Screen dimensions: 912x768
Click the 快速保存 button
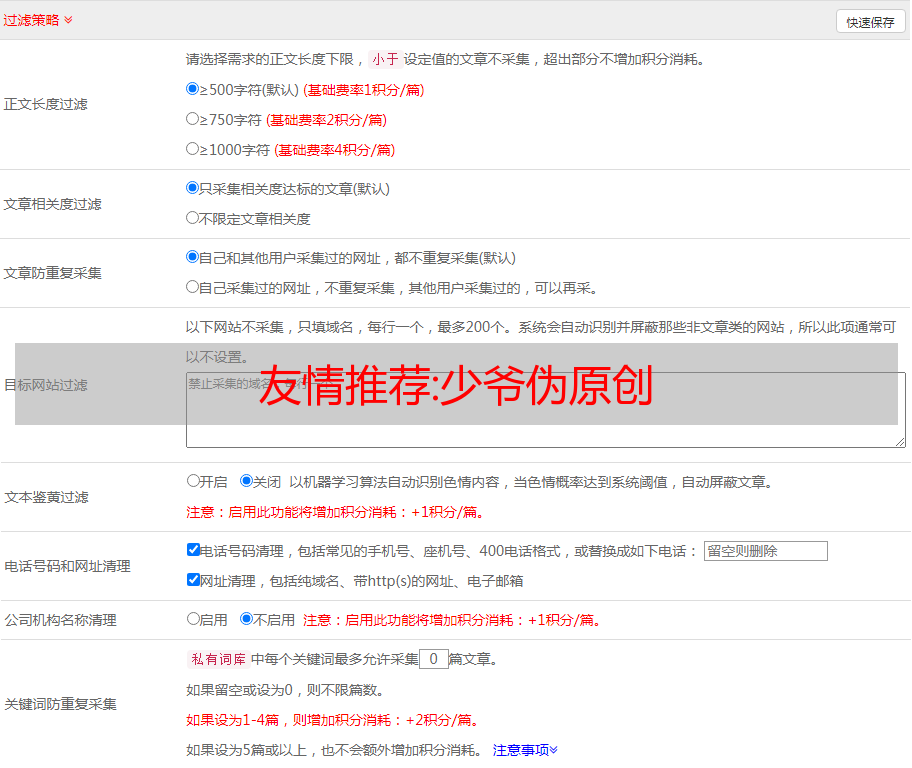(x=870, y=22)
